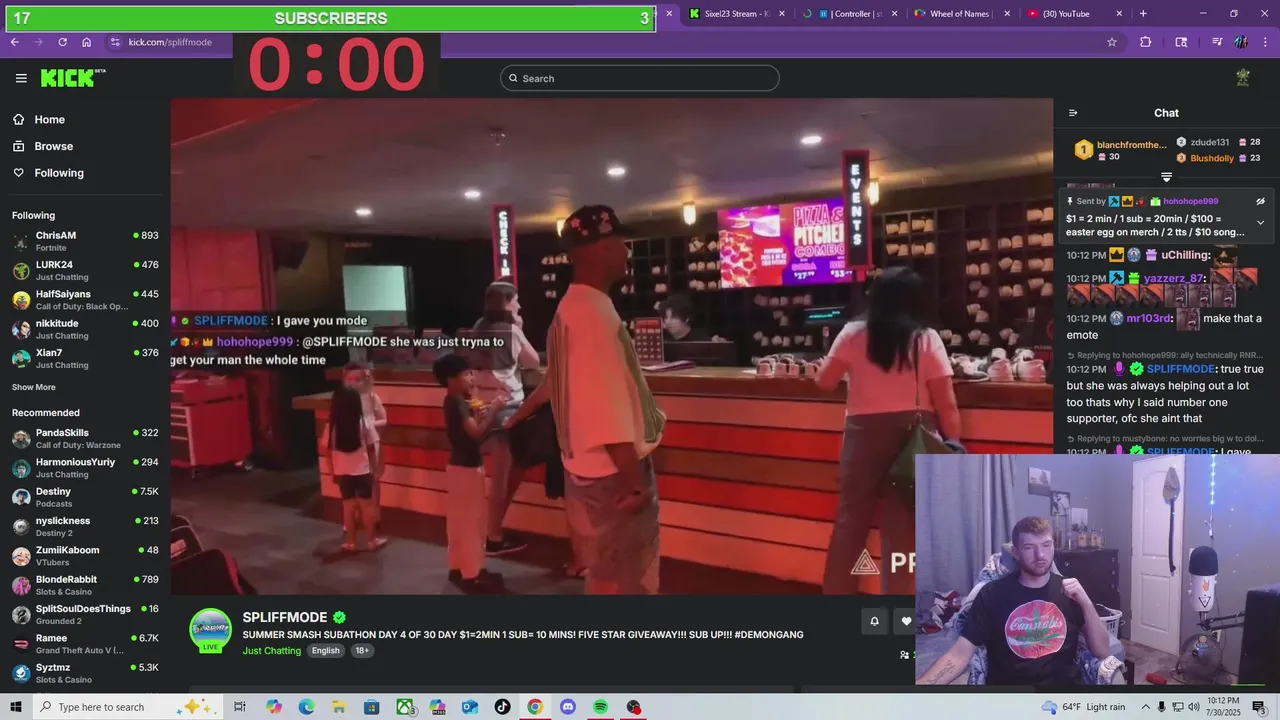This screenshot has width=1280, height=720.
Task: Bookmark page with star icon
Action: click(x=1111, y=42)
